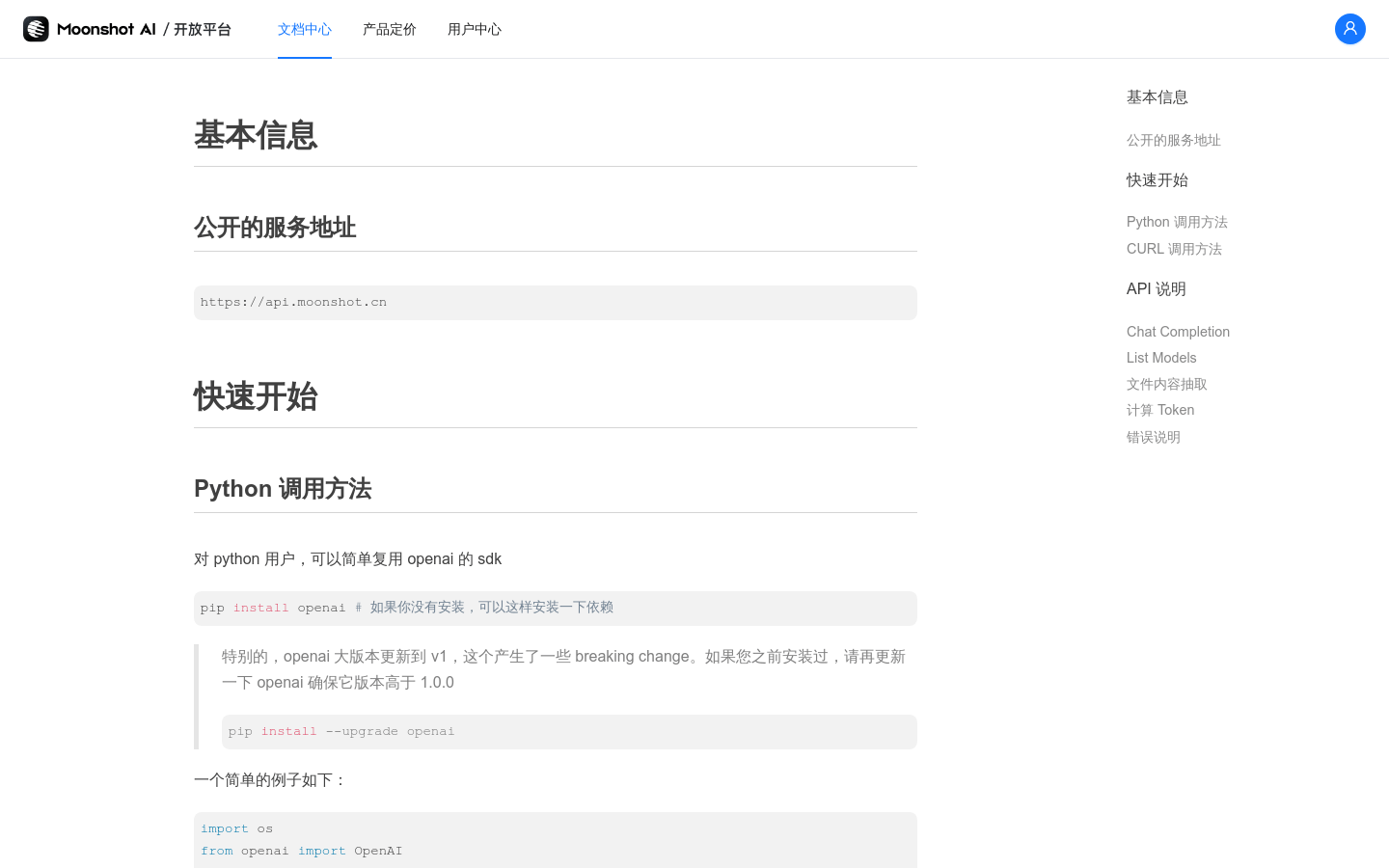Navigate to 快速开始 section
The image size is (1389, 868).
tap(1157, 180)
